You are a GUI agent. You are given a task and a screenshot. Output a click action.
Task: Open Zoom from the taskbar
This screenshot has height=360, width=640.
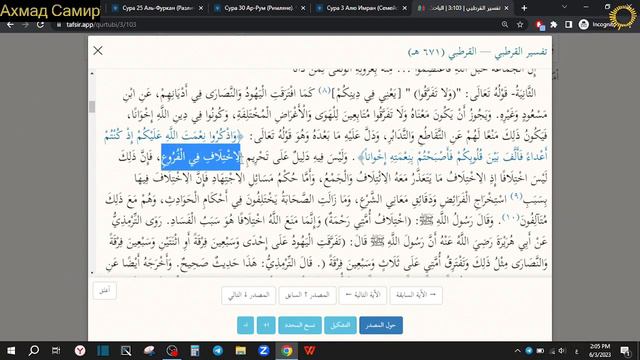[264, 351]
